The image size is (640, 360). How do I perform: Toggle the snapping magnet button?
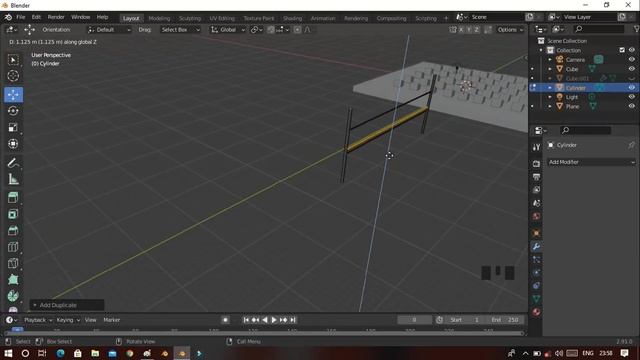click(x=271, y=30)
